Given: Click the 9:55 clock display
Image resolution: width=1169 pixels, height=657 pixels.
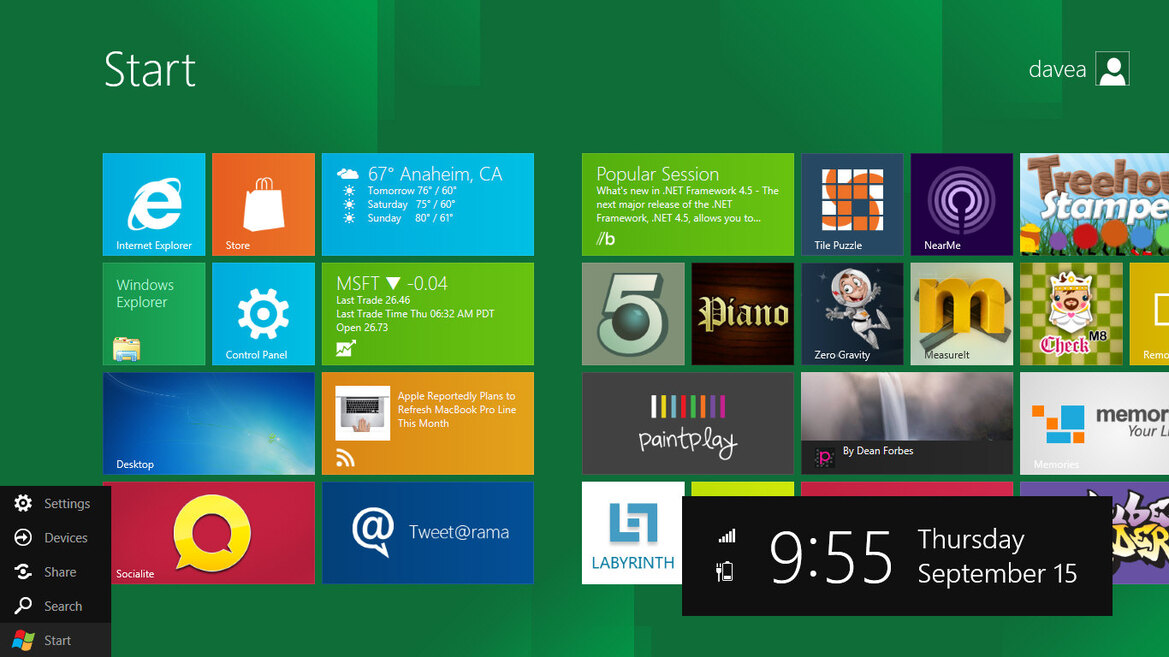Looking at the screenshot, I should [831, 557].
